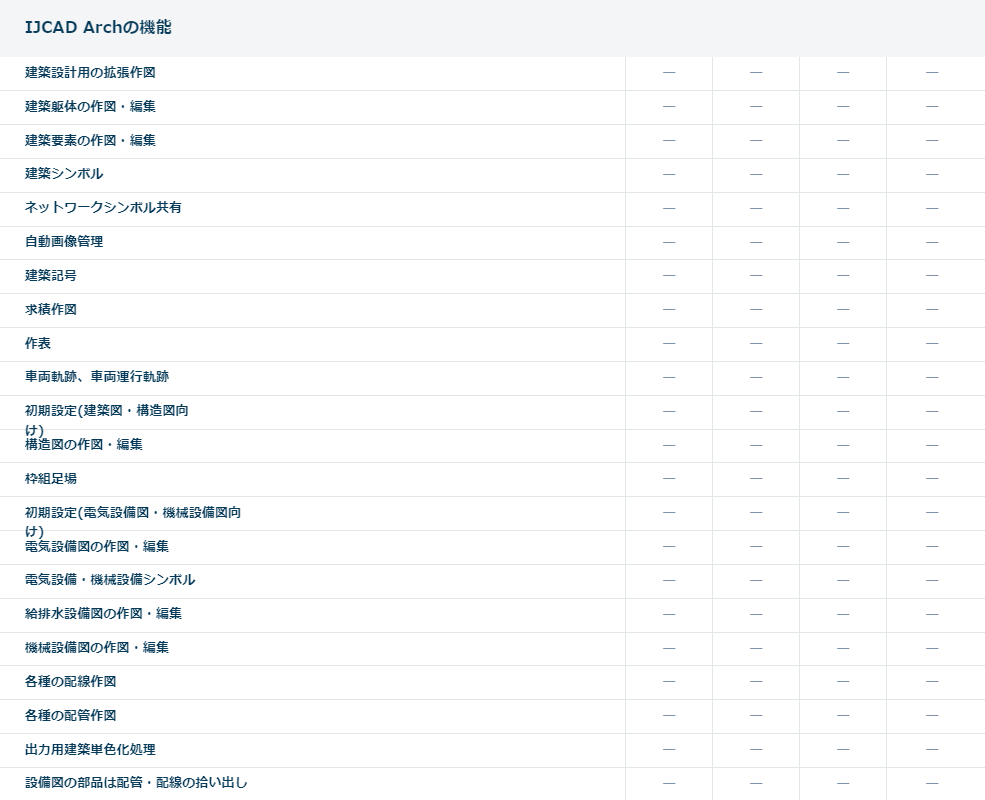985x800 pixels.
Task: Click the 給排水設備図の作図・編集 label
Action: [x=103, y=614]
